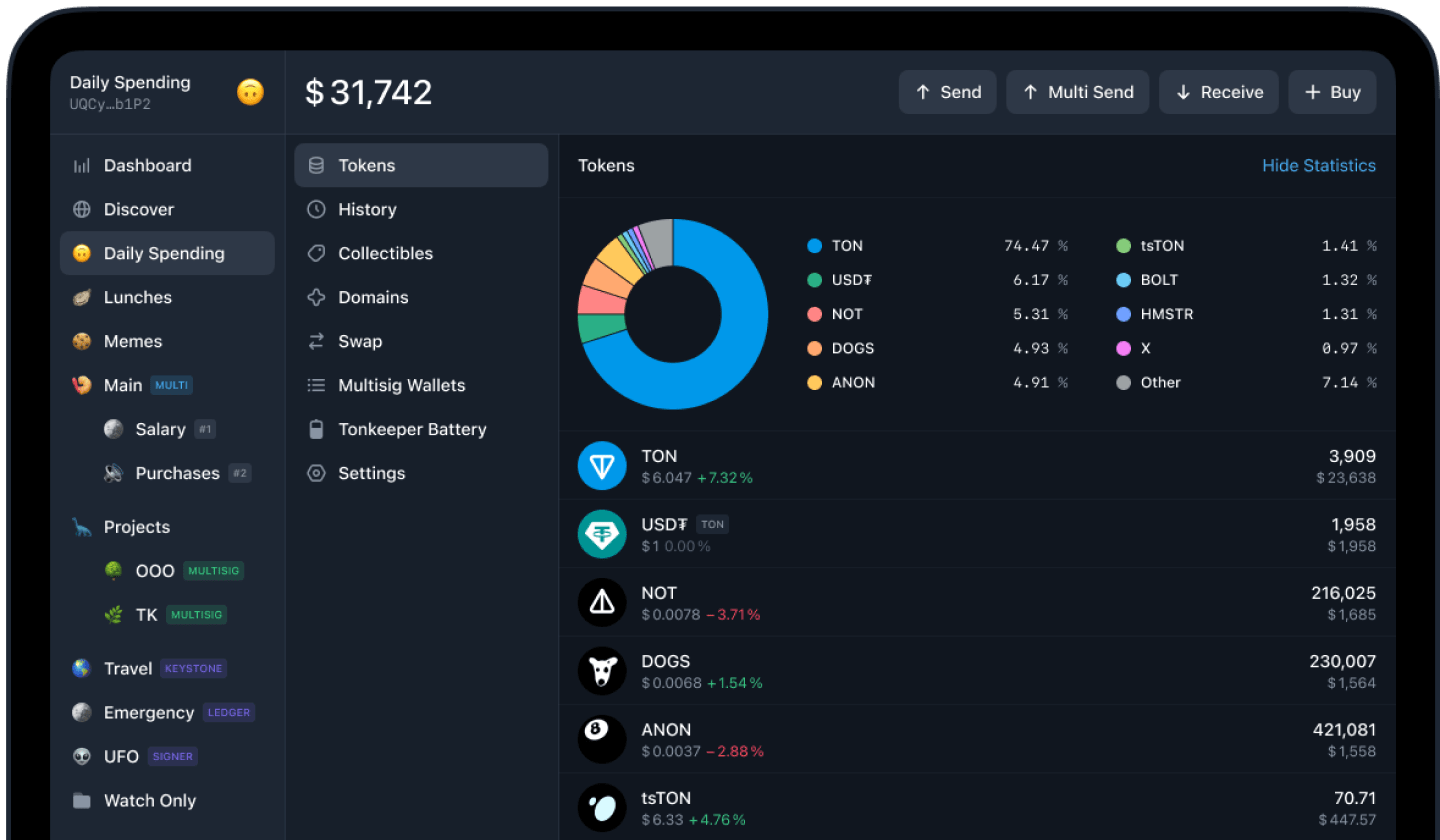Click the ANON 8-ball token icon
The image size is (1440, 840).
click(602, 739)
